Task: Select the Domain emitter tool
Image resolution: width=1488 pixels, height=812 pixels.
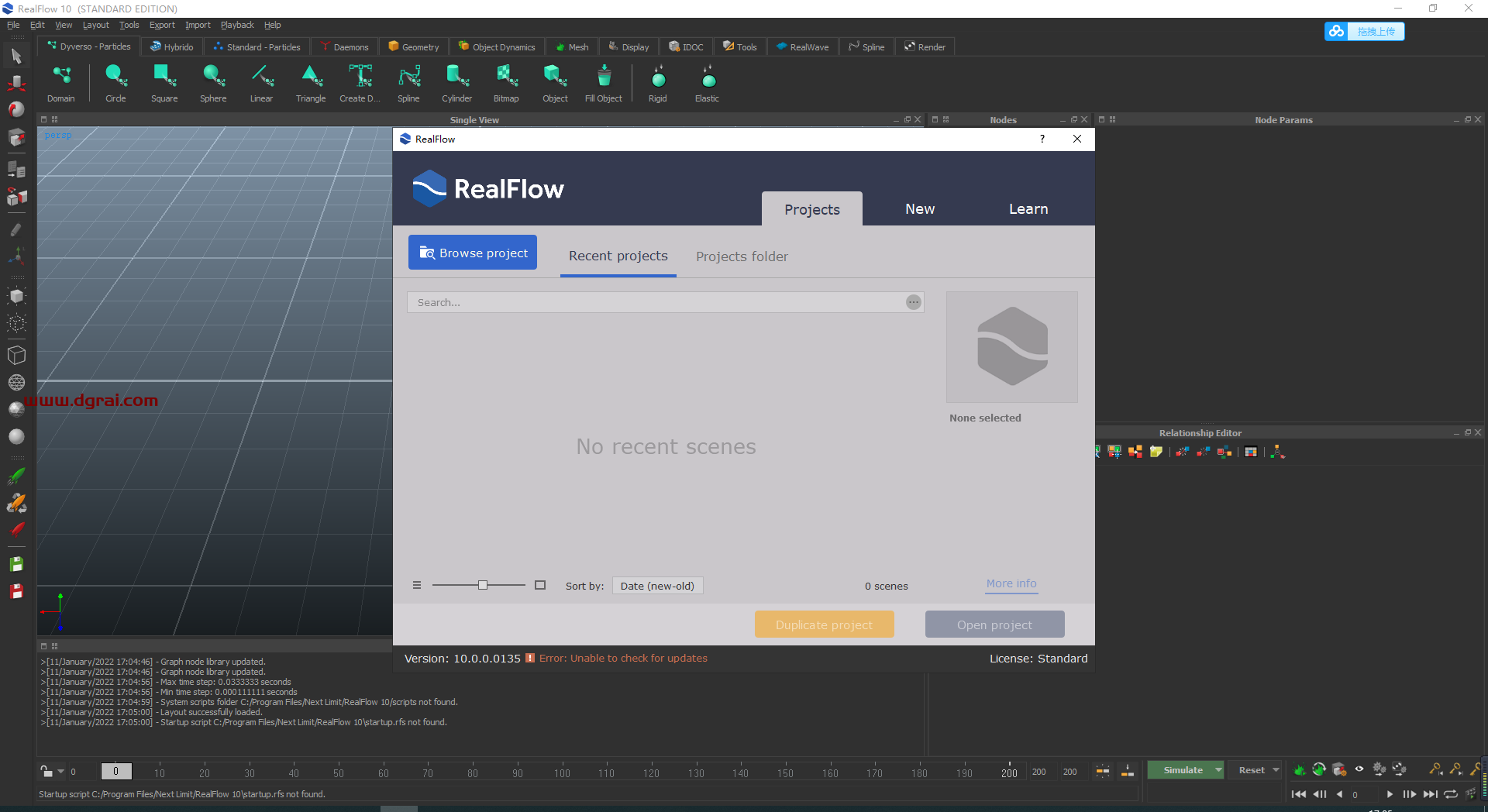Action: pyautogui.click(x=60, y=83)
